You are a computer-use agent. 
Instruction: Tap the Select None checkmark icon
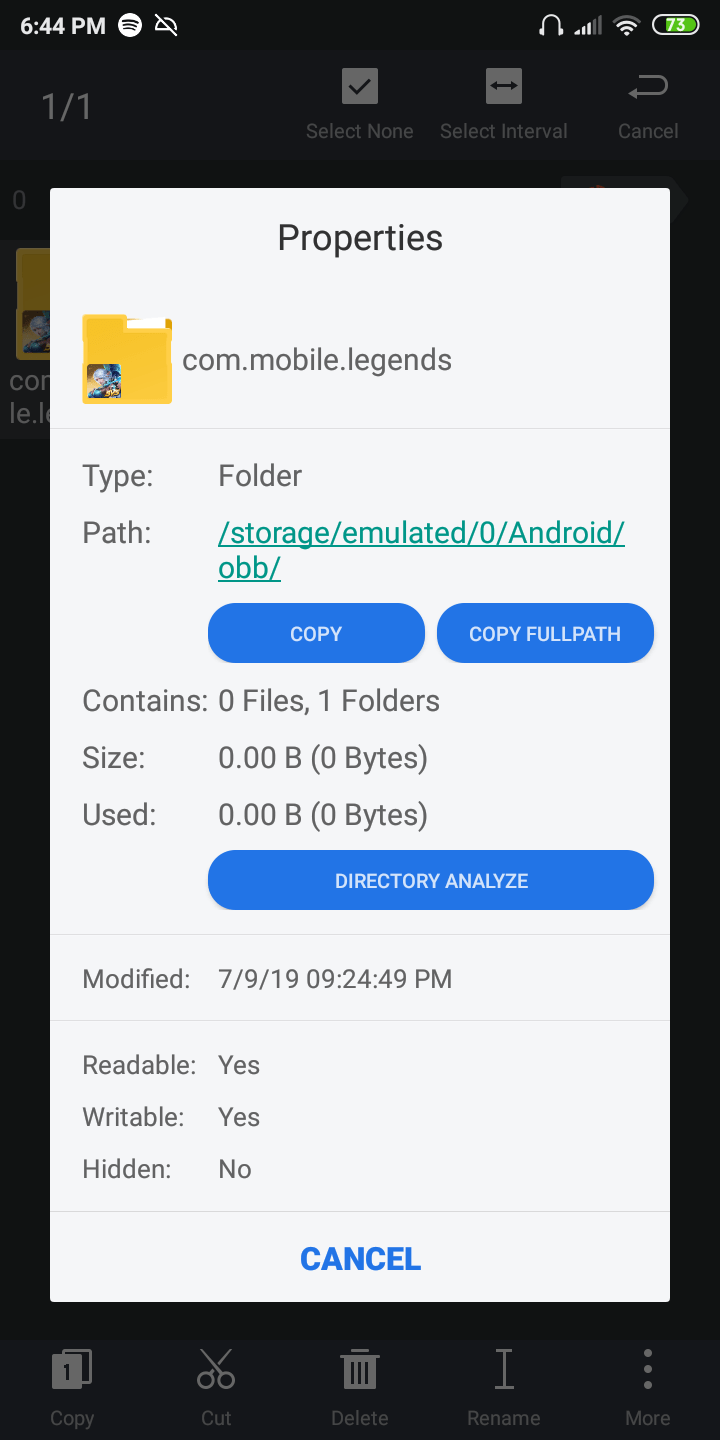point(360,87)
